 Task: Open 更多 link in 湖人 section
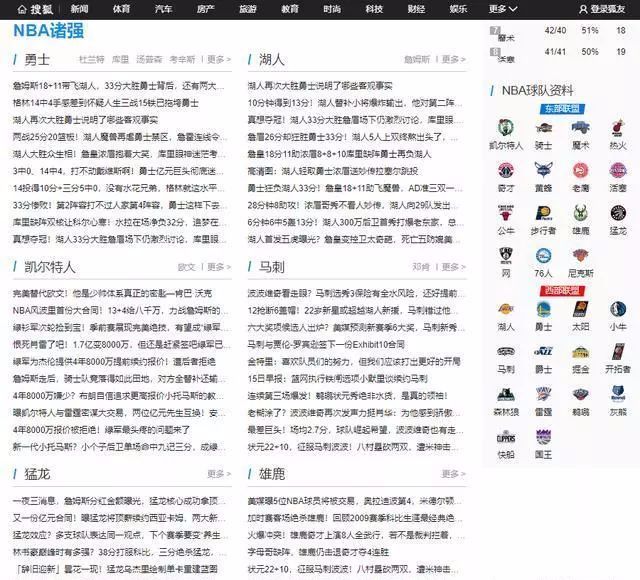453,60
